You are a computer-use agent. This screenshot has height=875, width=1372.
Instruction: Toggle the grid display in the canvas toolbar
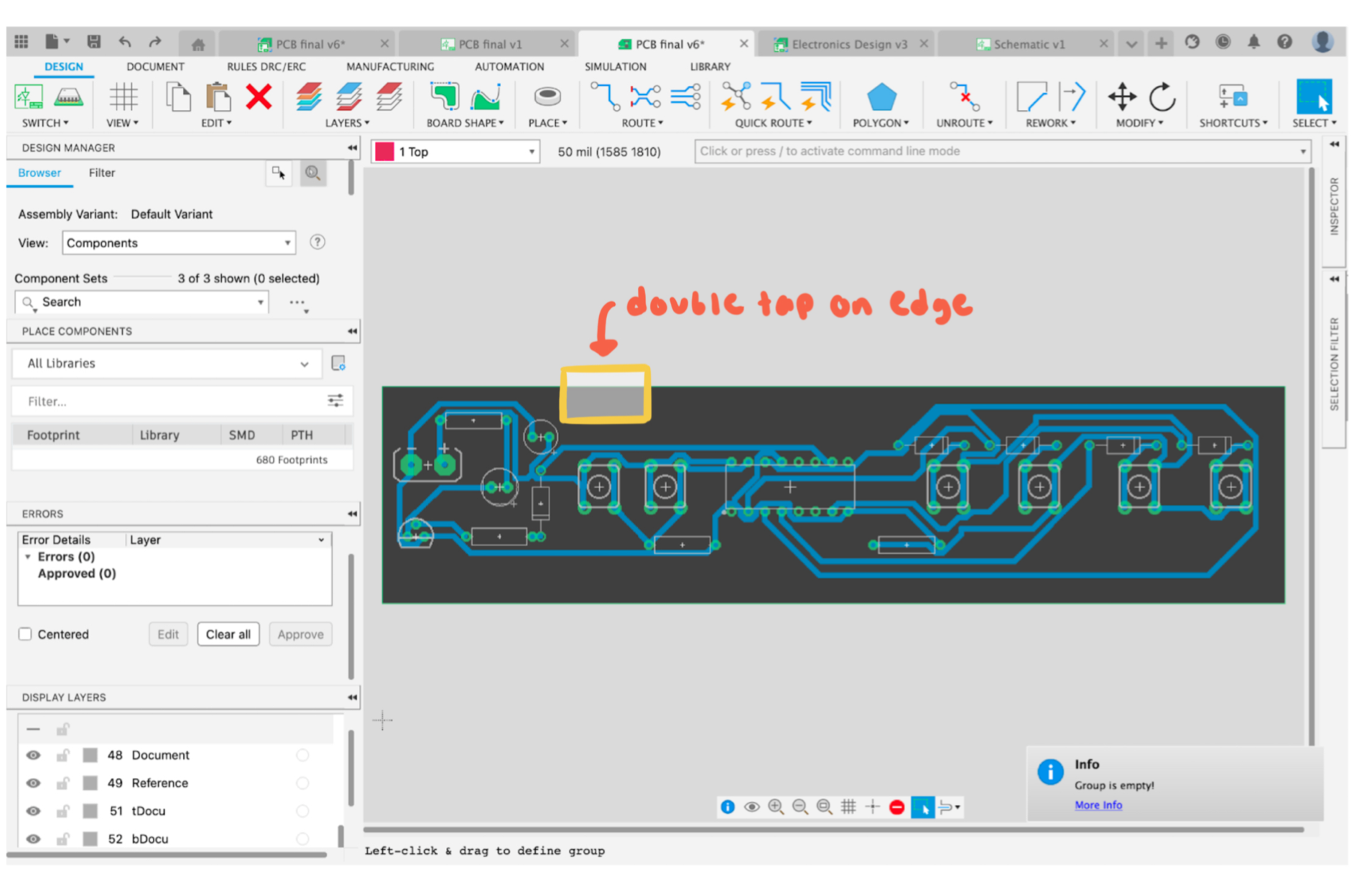click(x=848, y=807)
